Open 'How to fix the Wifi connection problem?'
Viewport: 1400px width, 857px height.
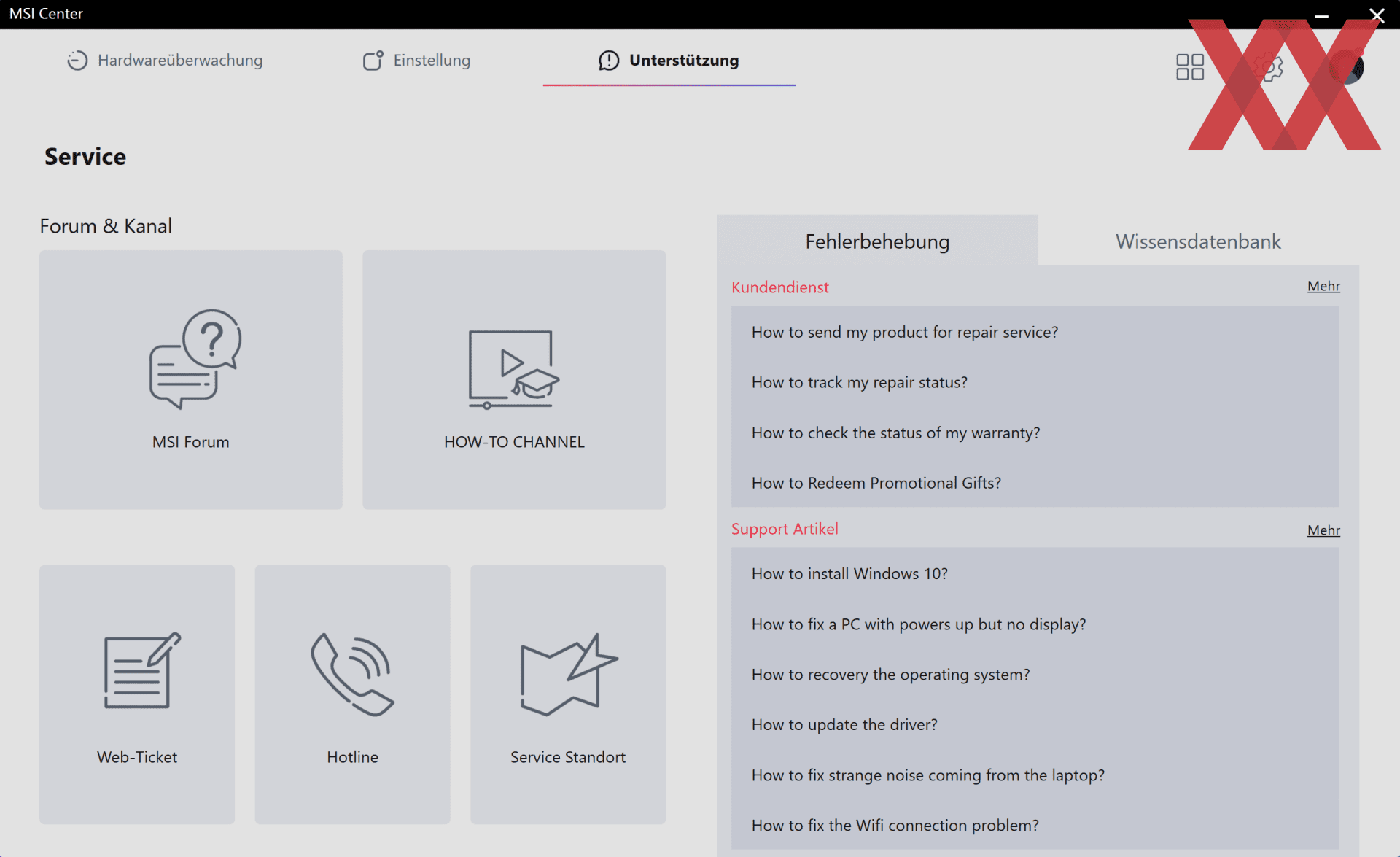[1035, 826]
